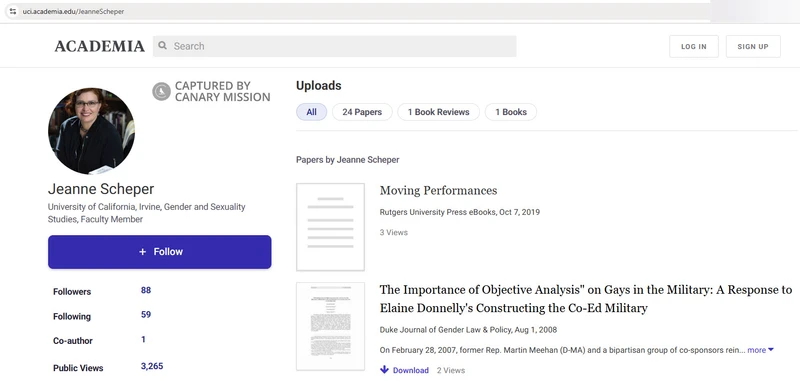Viewport: 800px width, 381px height.
Task: Click the Academia logo
Action: [x=99, y=46]
